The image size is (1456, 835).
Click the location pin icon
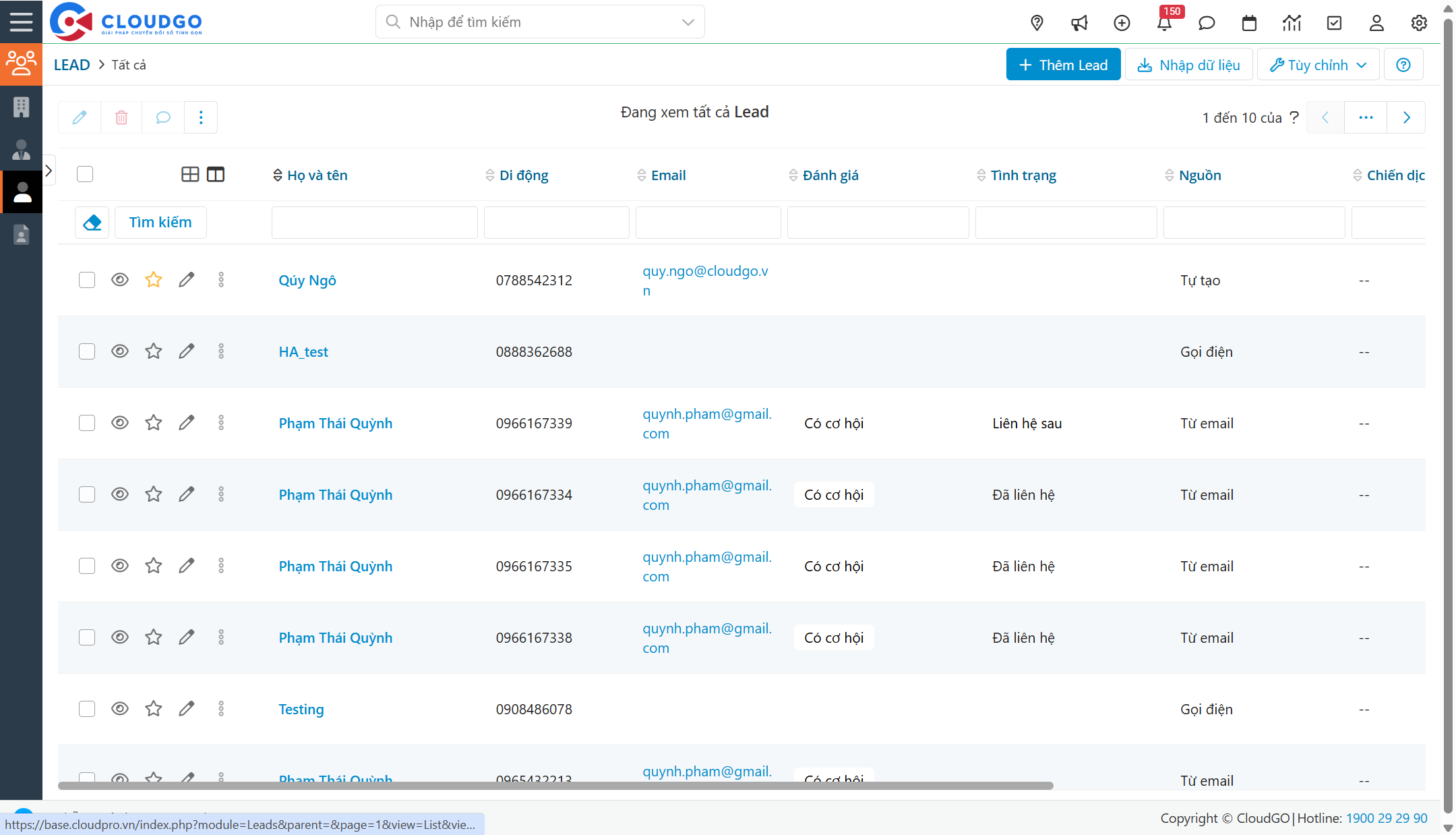pyautogui.click(x=1037, y=24)
